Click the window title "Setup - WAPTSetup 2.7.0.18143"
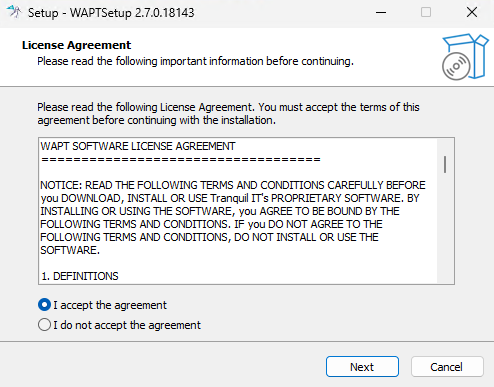 [111, 13]
